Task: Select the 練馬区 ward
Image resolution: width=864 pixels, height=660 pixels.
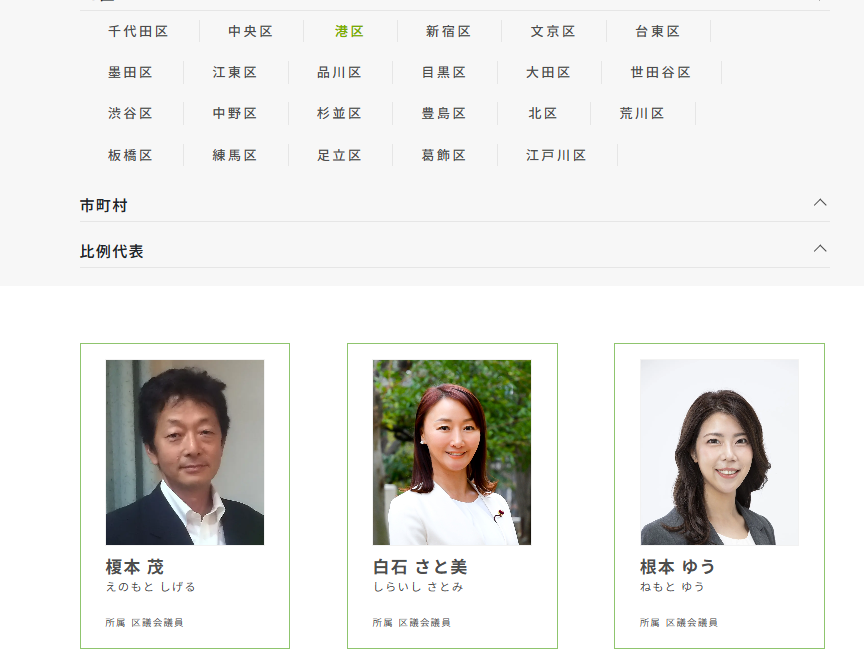Action: (x=235, y=155)
